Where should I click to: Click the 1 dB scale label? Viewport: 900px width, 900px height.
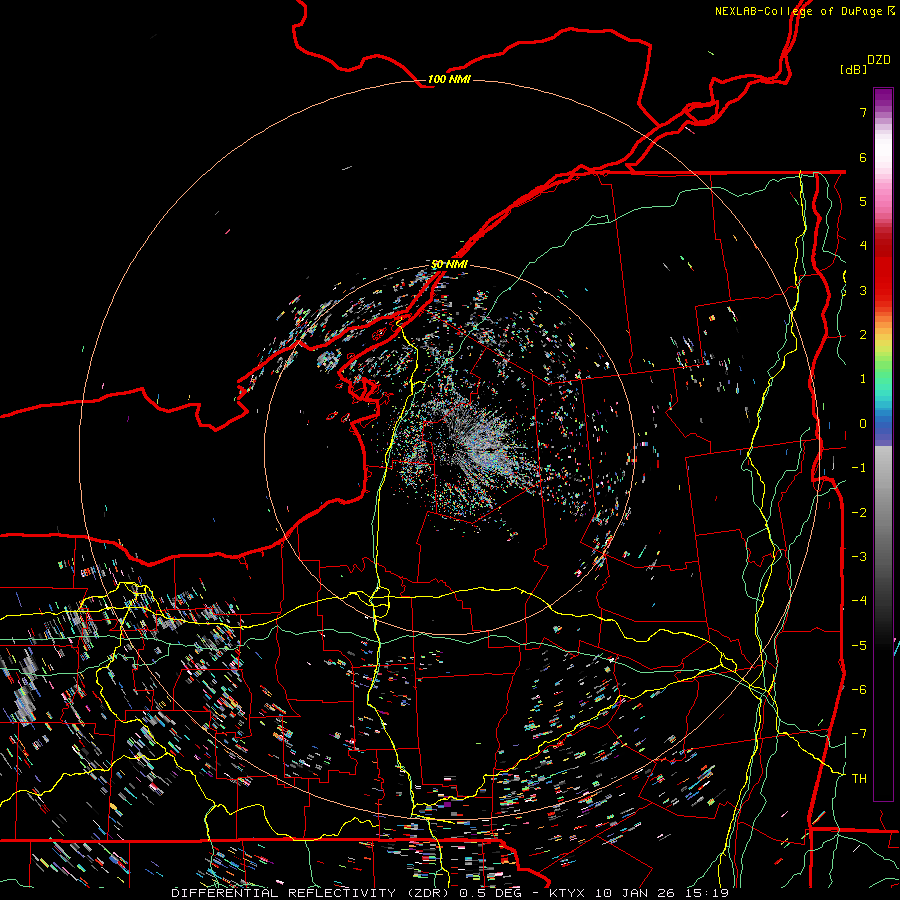863,379
